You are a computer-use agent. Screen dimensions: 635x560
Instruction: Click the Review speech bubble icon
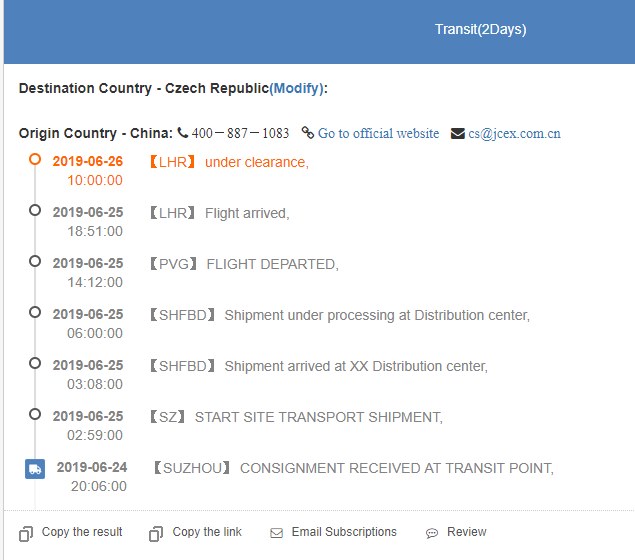point(432,534)
